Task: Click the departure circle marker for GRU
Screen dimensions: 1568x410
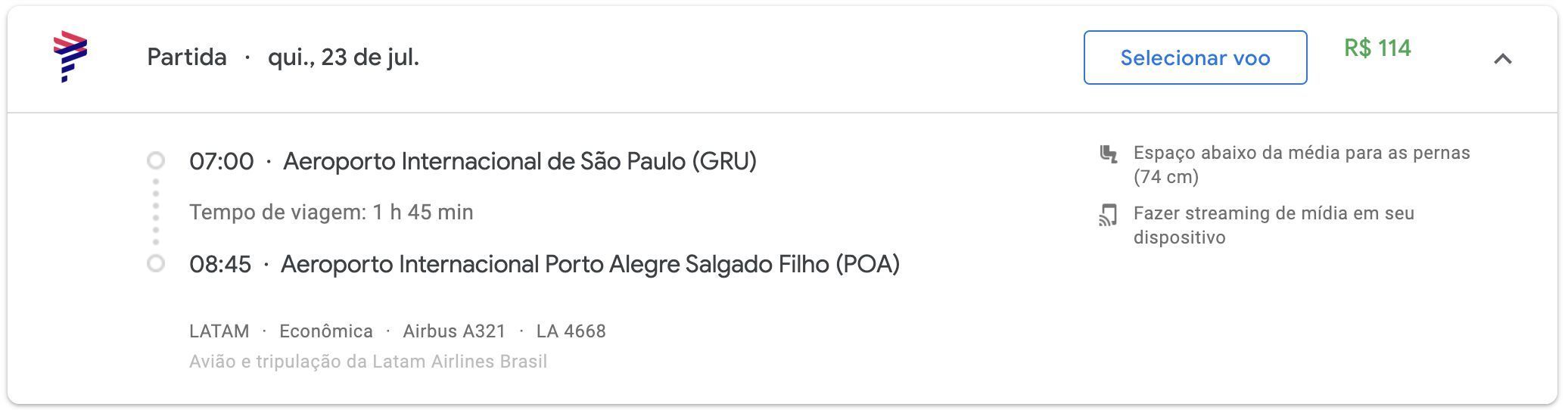Action: pos(156,160)
